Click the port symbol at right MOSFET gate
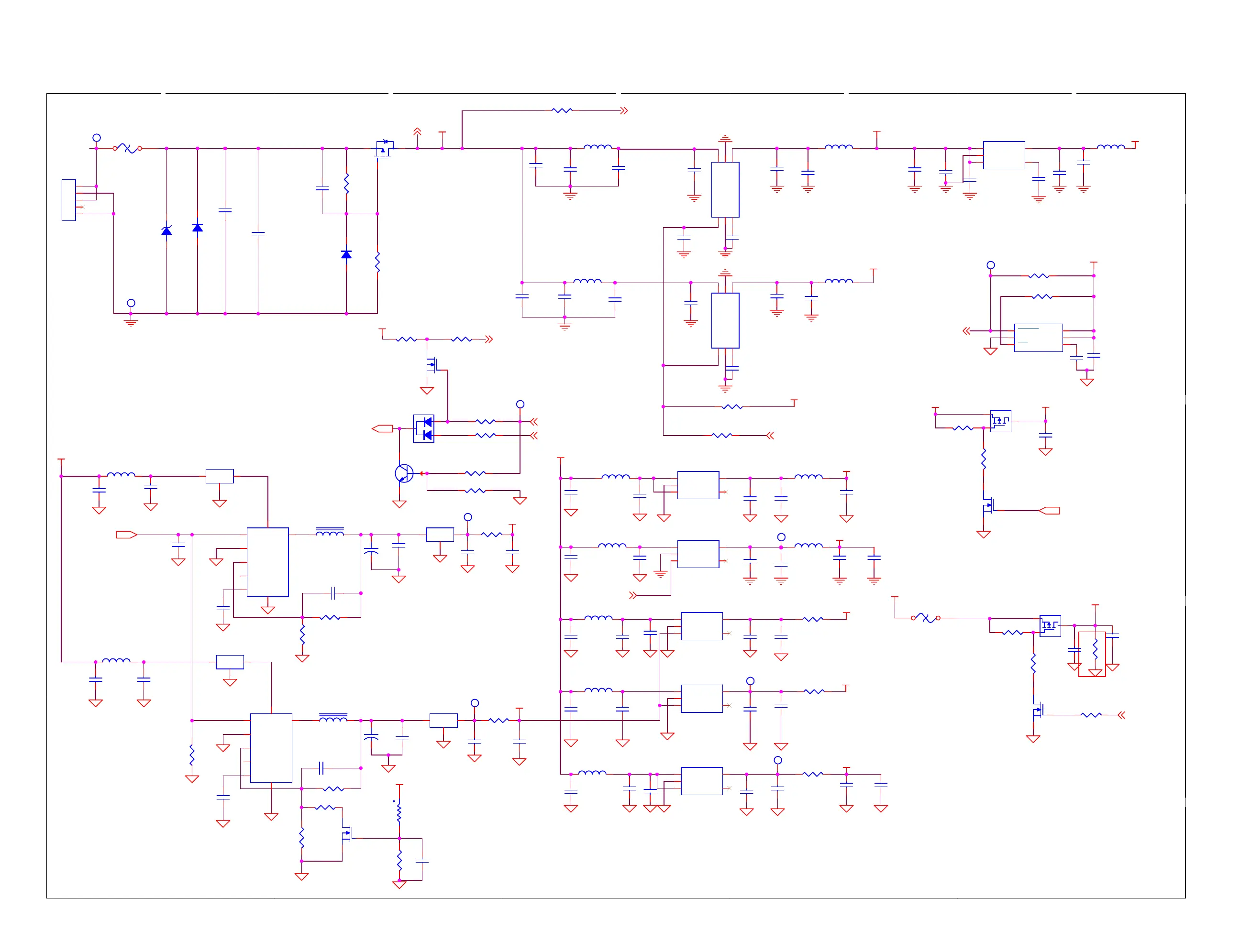Viewport: 1240px width, 952px height. tap(1050, 511)
